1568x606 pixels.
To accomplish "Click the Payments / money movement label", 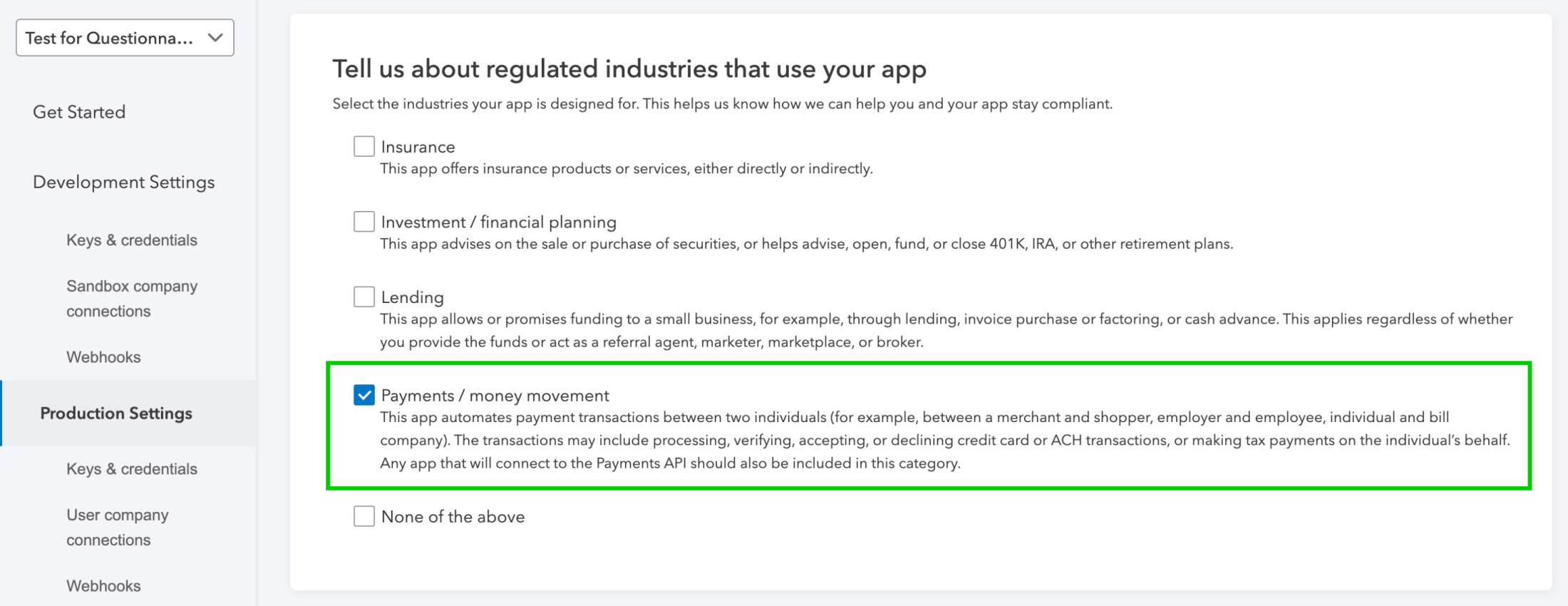I will point(495,395).
